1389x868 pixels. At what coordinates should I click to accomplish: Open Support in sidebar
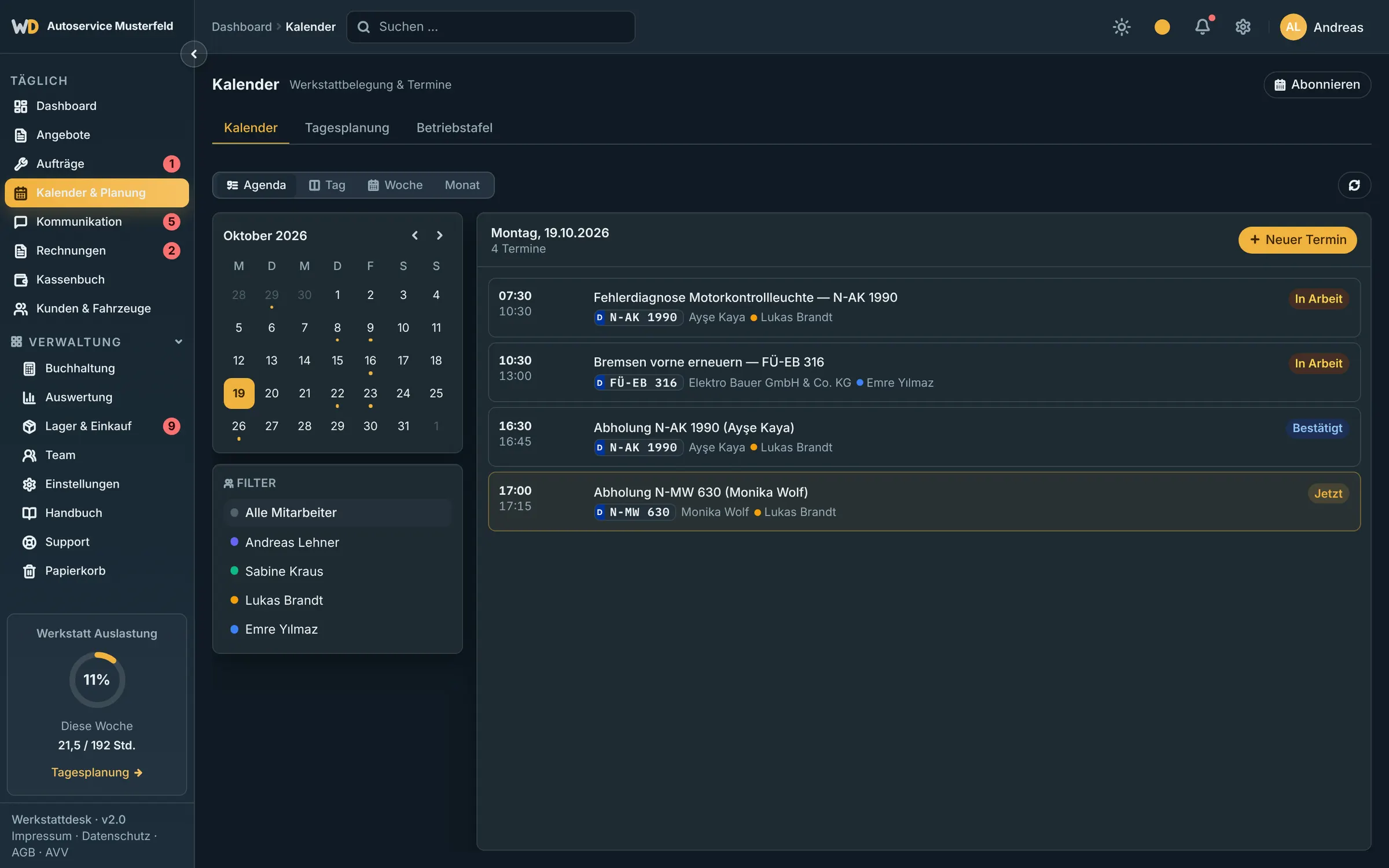point(101,542)
